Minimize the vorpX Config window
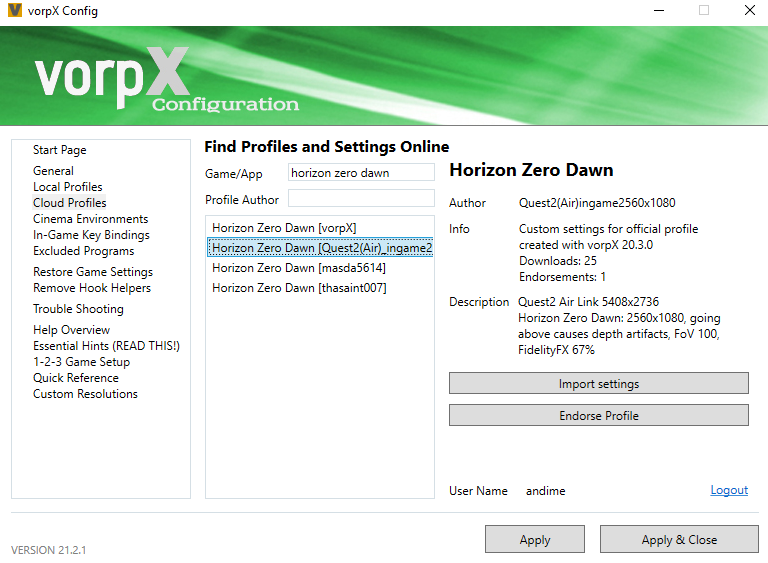768x563 pixels. coord(659,10)
